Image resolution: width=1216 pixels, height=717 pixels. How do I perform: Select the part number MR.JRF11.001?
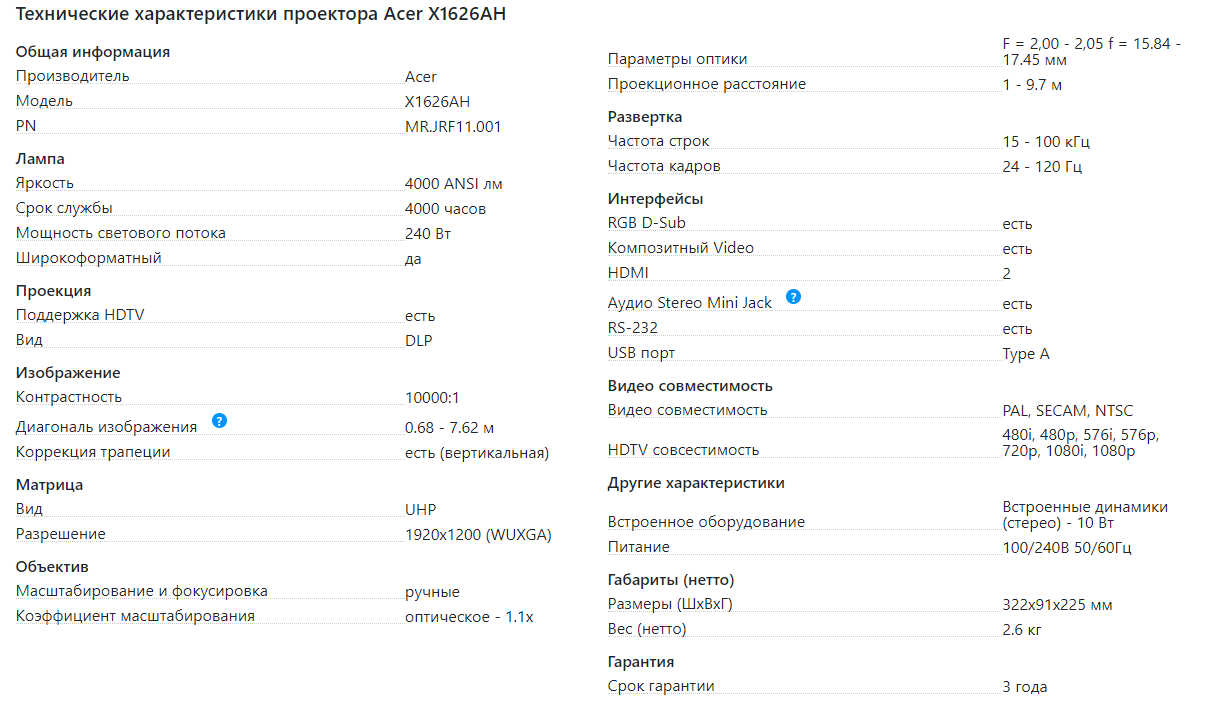(x=453, y=126)
